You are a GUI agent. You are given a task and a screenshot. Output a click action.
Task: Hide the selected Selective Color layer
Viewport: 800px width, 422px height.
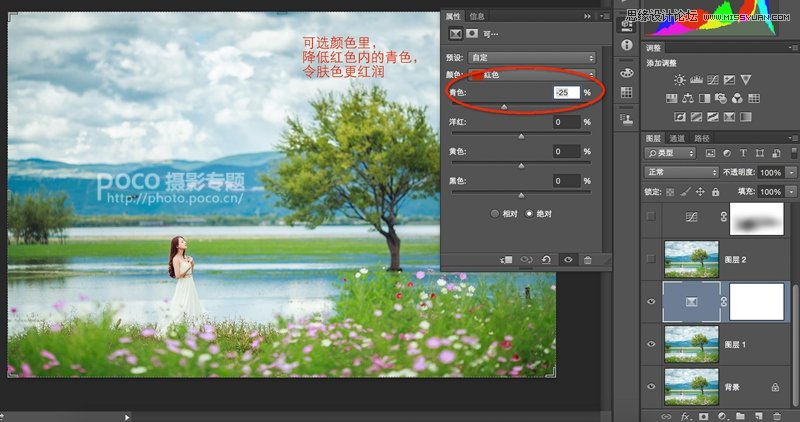click(651, 302)
